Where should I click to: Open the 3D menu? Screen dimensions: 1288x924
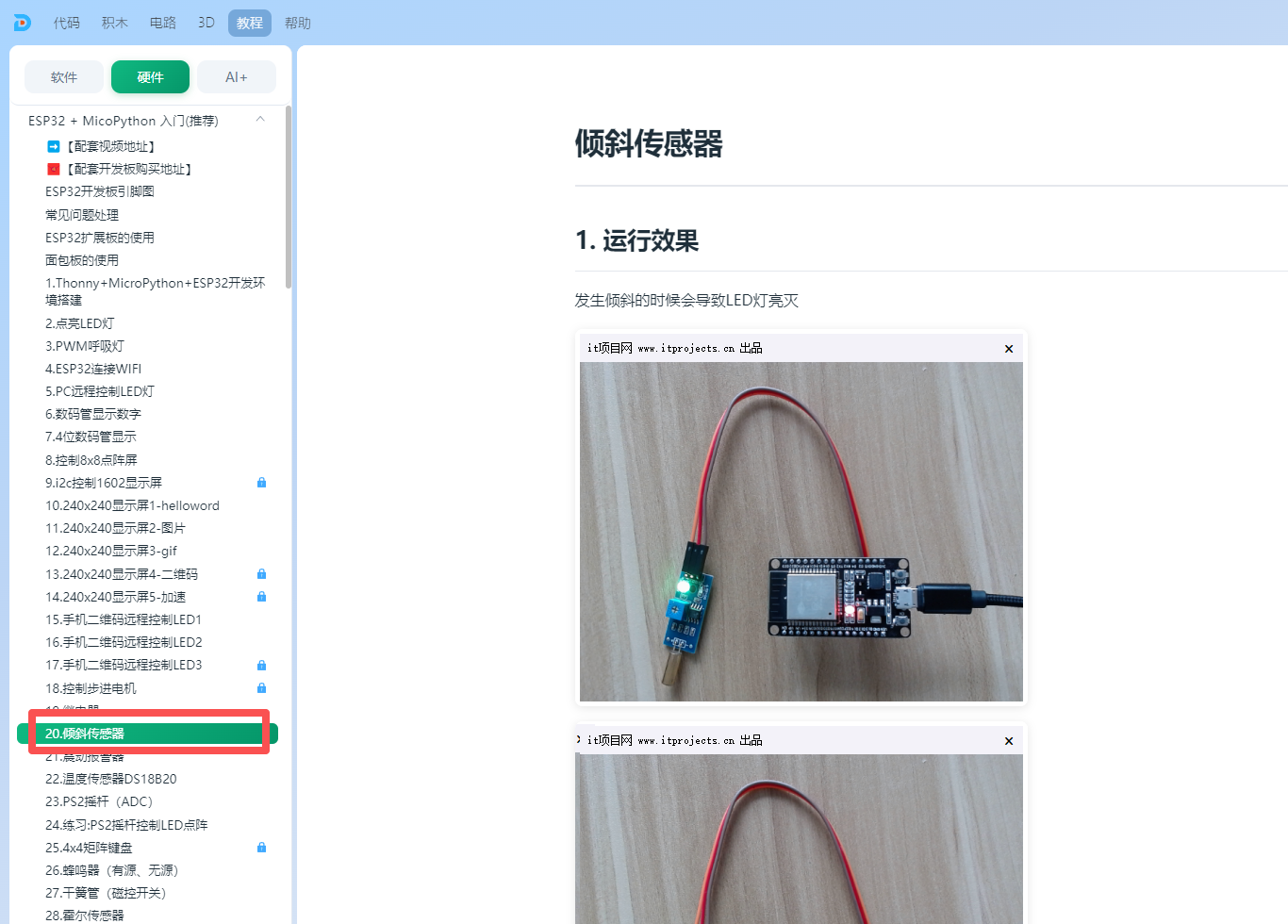tap(206, 23)
